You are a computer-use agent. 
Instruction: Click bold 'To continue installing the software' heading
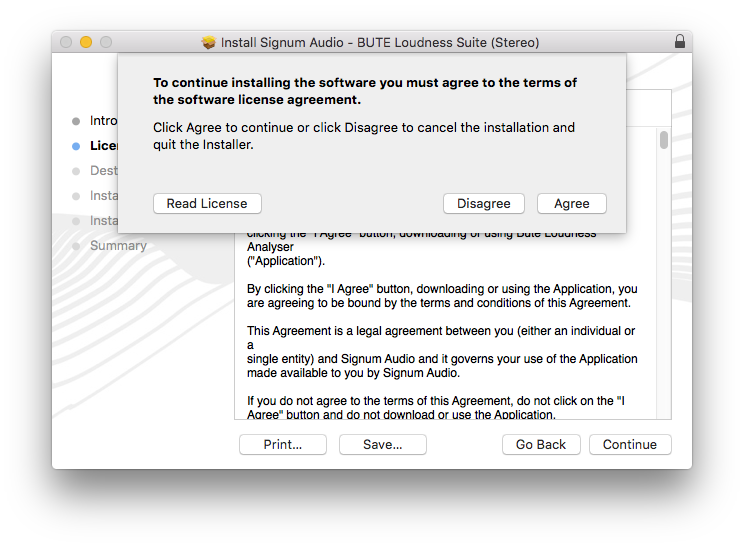(x=365, y=91)
